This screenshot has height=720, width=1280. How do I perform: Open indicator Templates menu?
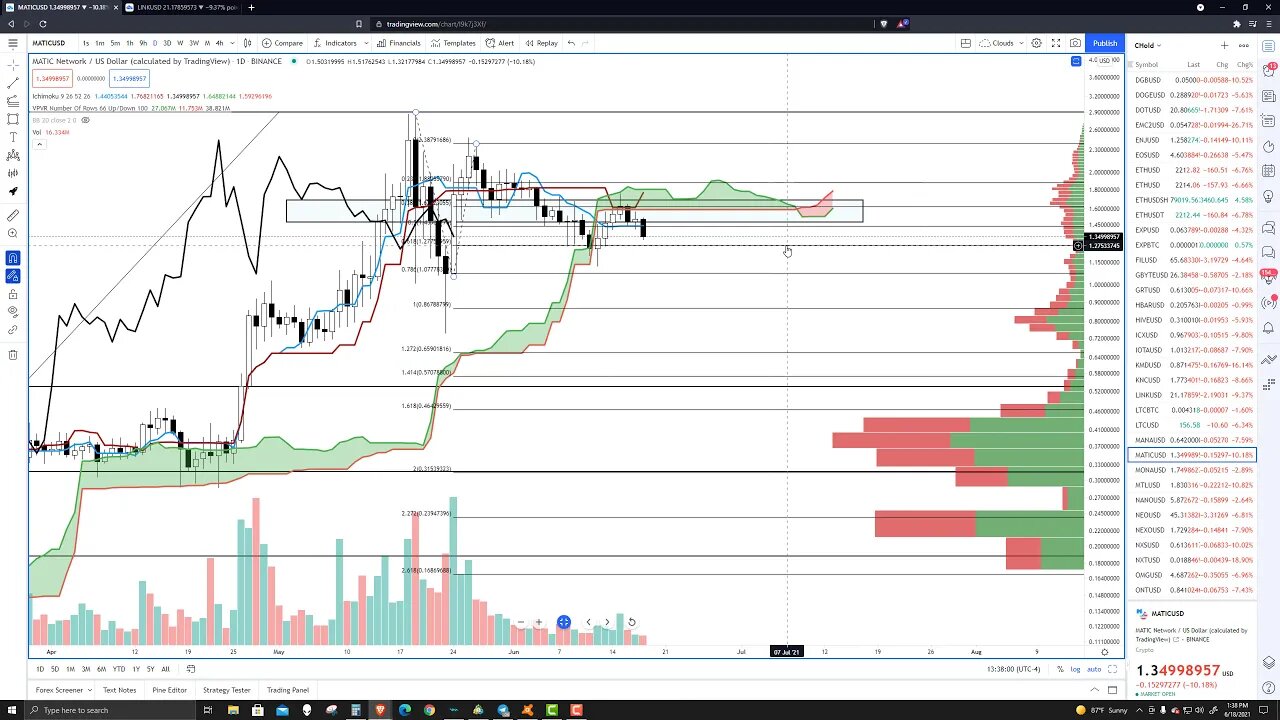tap(453, 43)
